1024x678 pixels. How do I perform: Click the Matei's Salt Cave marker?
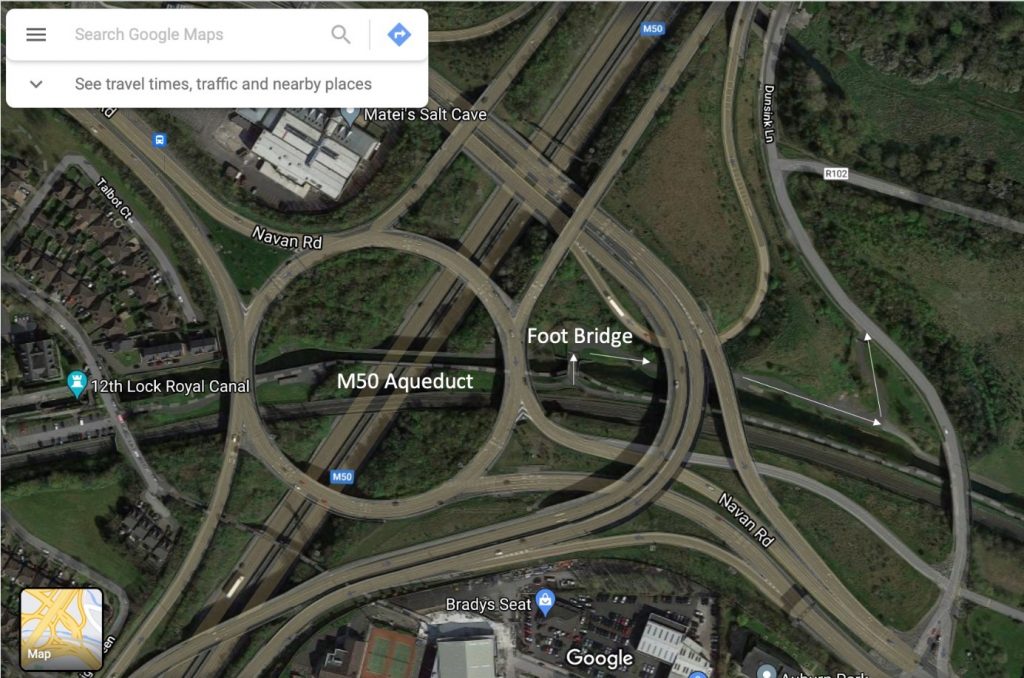pyautogui.click(x=350, y=115)
